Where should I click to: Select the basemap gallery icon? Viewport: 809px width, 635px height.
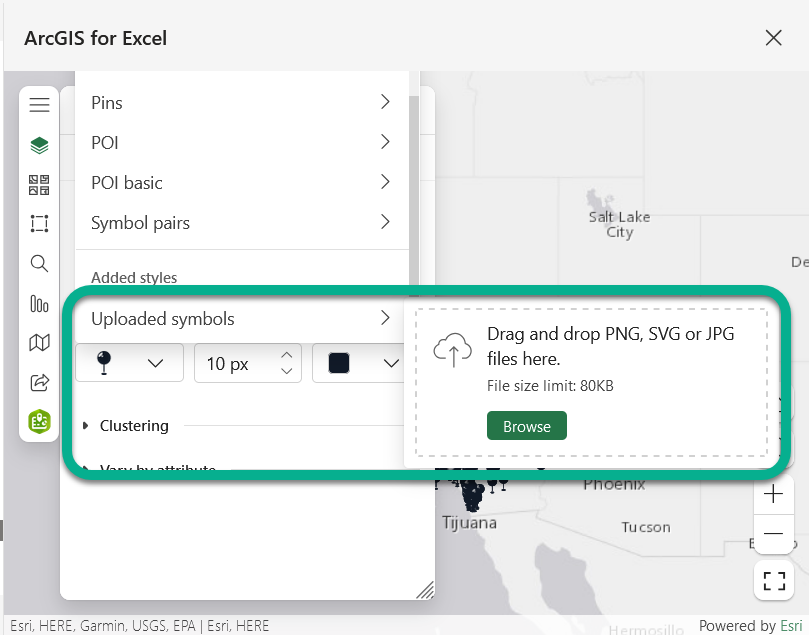39,184
